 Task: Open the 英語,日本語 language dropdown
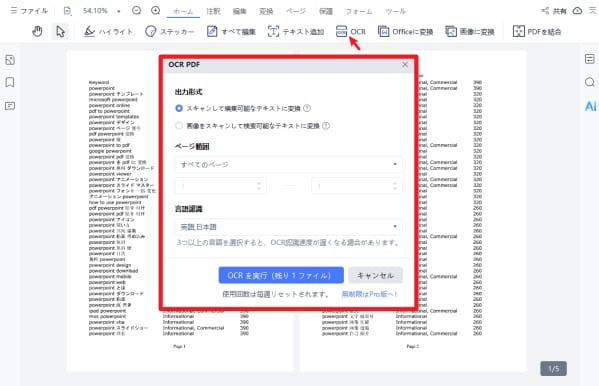(288, 227)
